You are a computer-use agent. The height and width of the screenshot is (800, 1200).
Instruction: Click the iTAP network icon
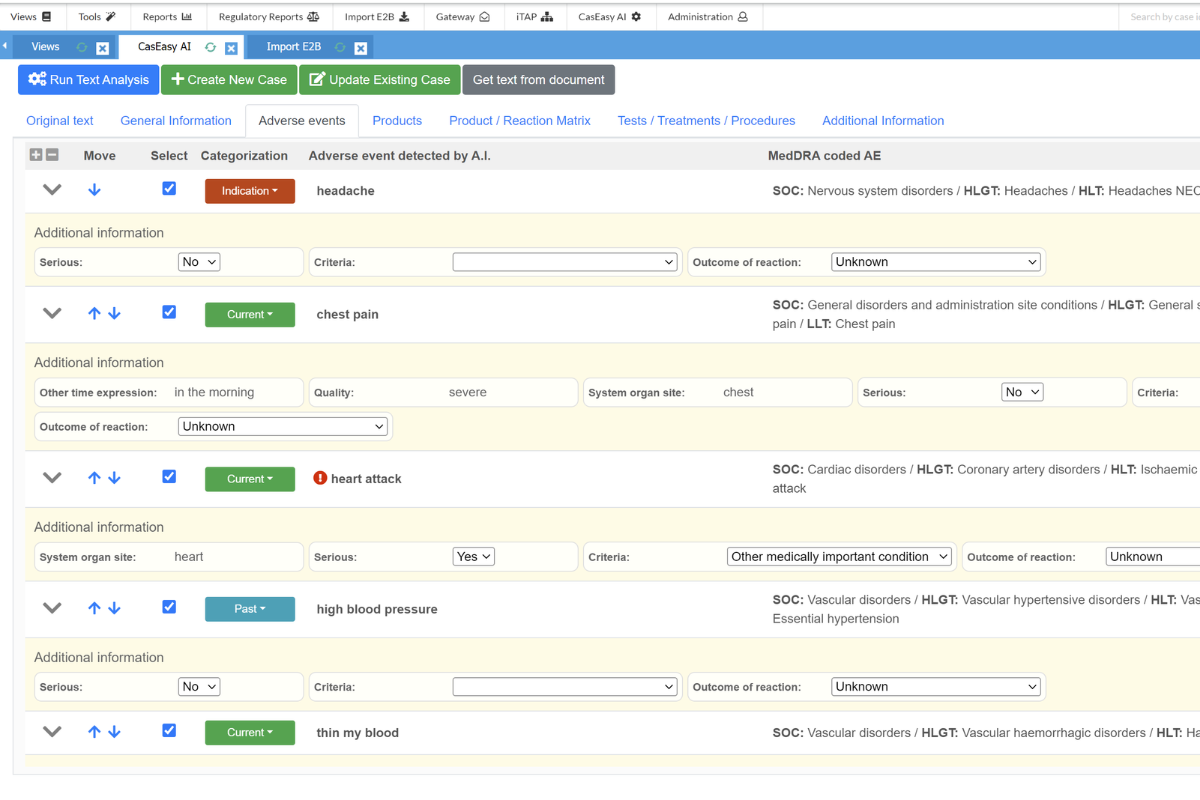pyautogui.click(x=549, y=16)
